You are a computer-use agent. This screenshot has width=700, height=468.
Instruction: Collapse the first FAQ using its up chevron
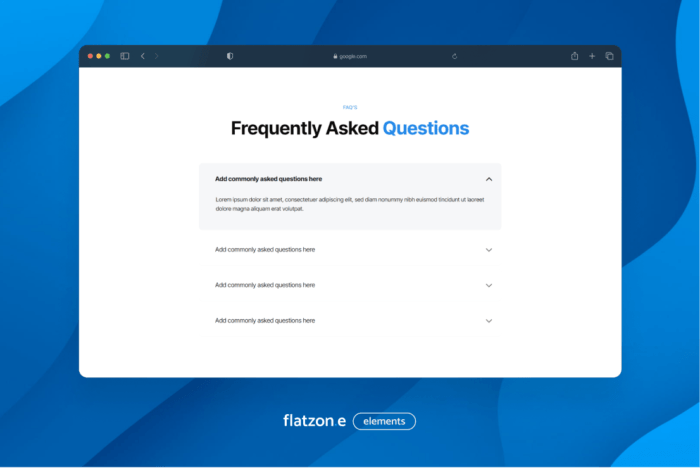coord(489,179)
